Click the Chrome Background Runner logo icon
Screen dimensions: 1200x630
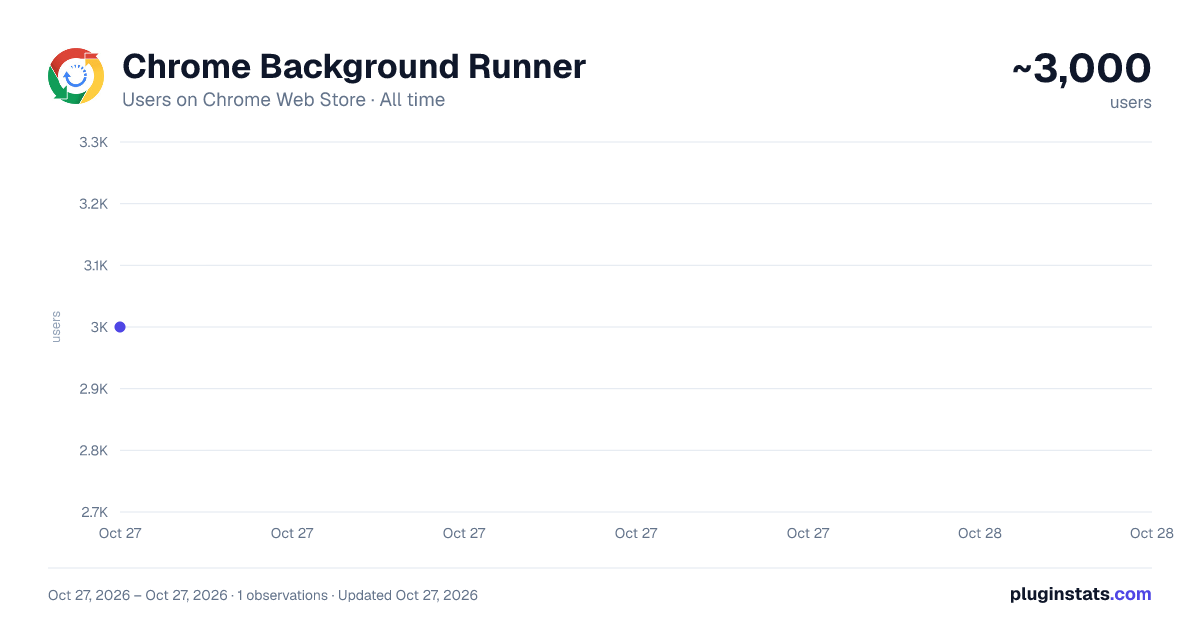(76, 76)
